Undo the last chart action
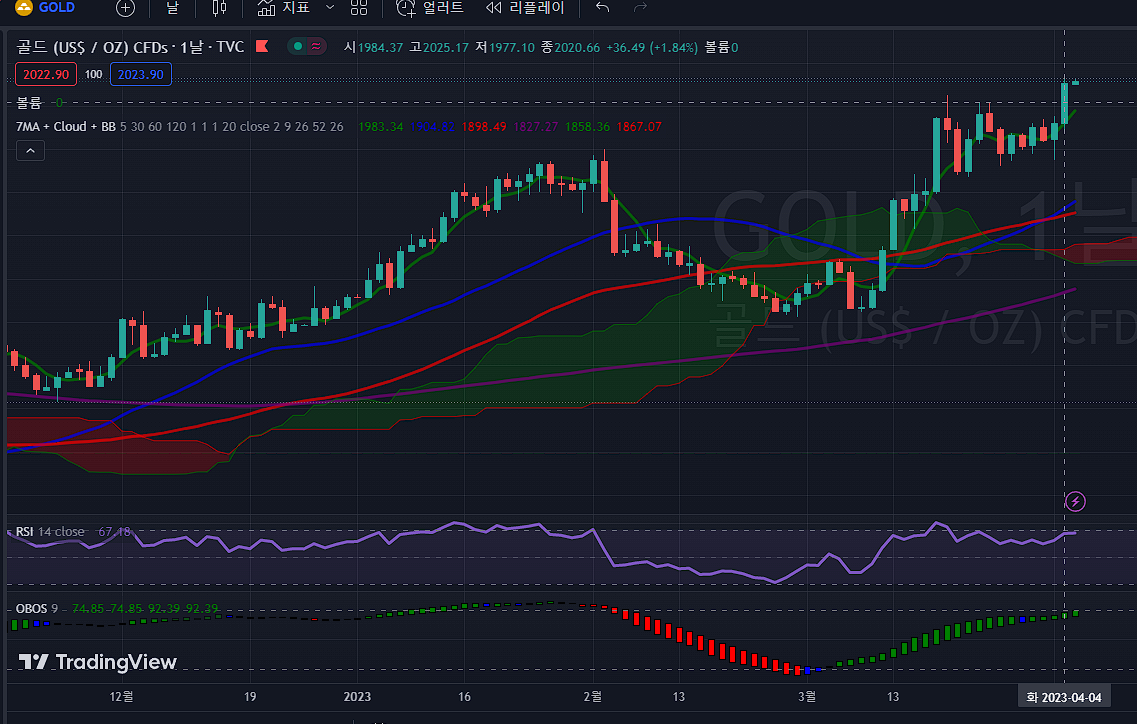The width and height of the screenshot is (1137, 724). (602, 8)
